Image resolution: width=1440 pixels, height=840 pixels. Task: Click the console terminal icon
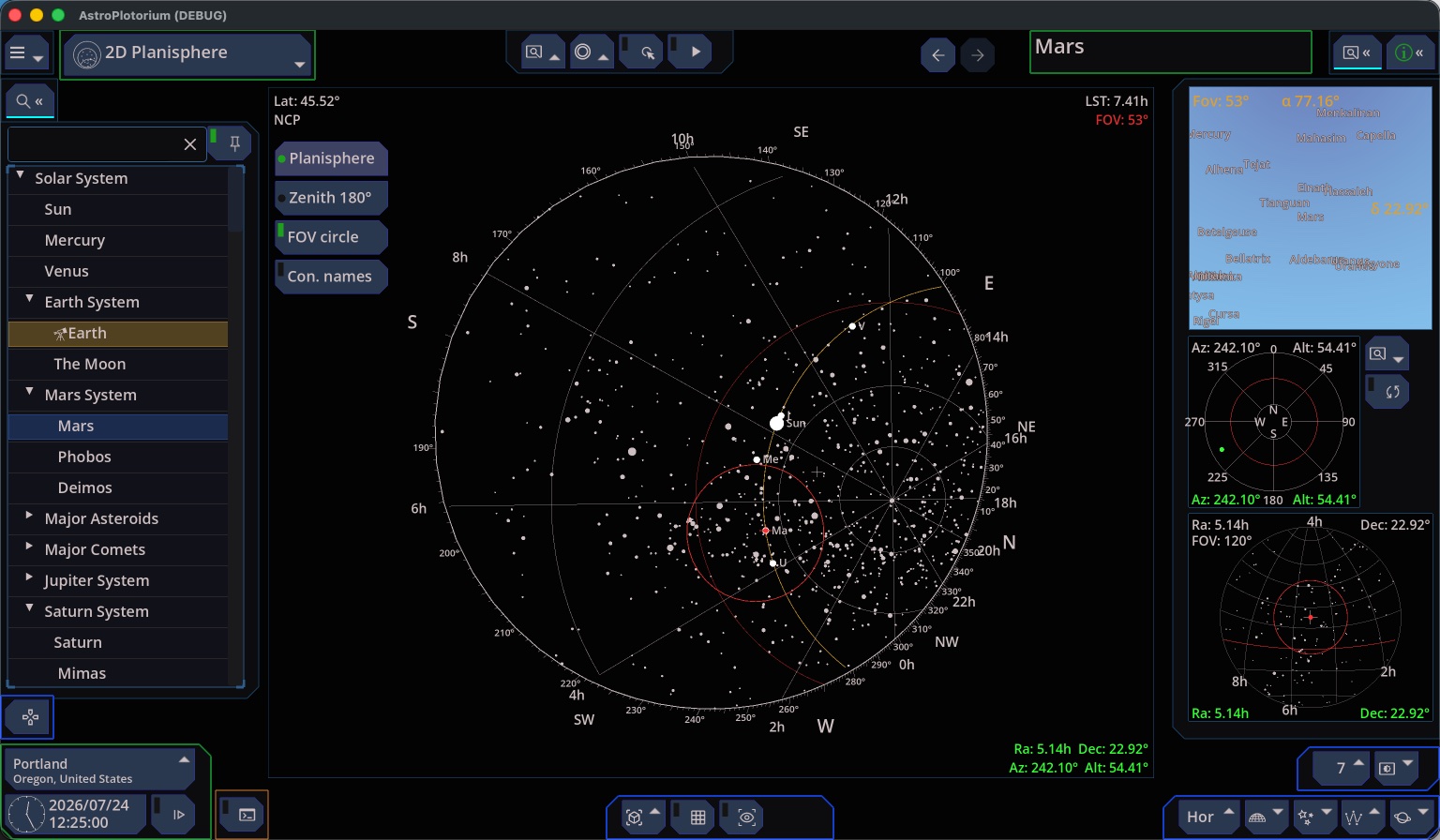(x=247, y=815)
